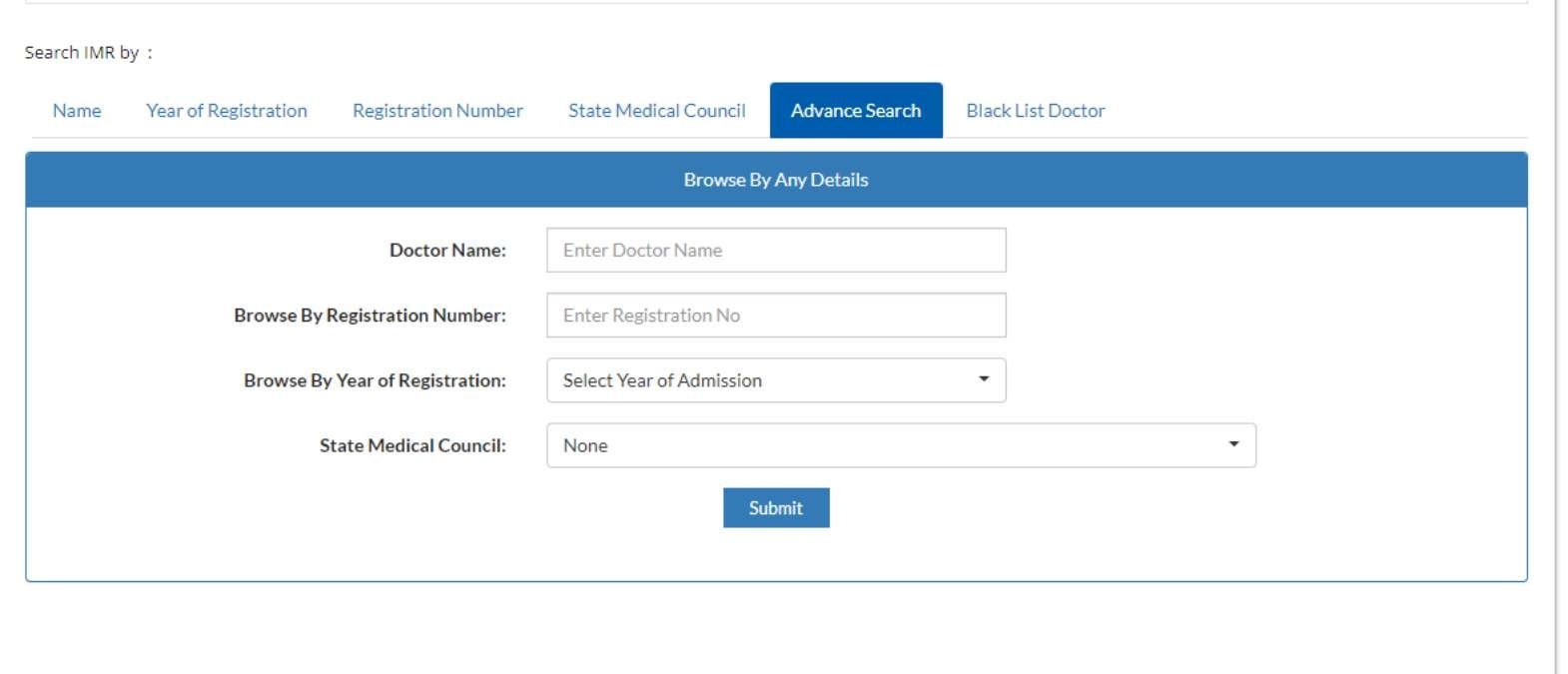Click the Enter Registration No field
Viewport: 1568px width, 674px height.
tap(776, 316)
